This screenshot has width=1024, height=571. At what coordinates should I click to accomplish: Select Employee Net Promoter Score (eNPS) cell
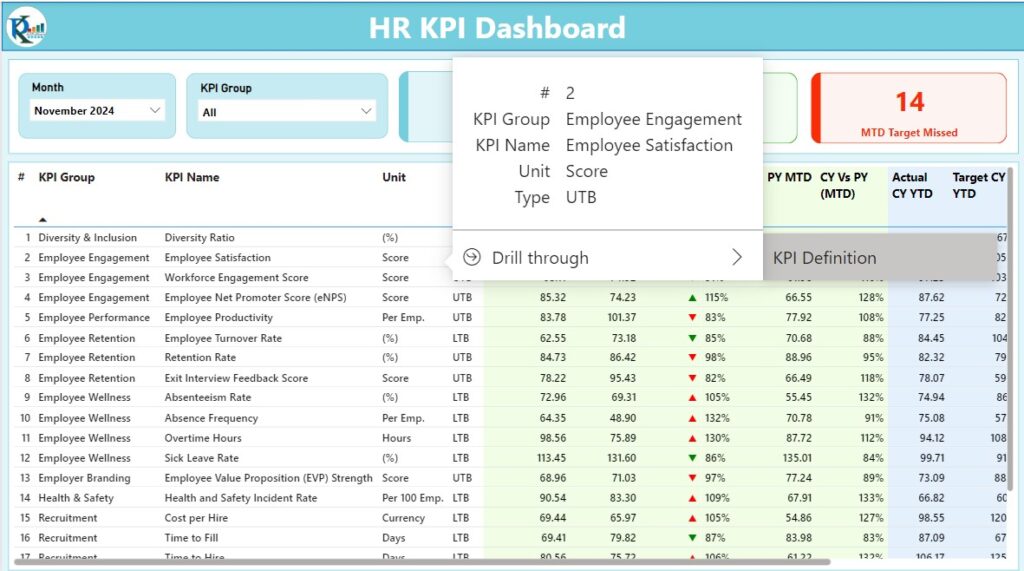point(255,297)
